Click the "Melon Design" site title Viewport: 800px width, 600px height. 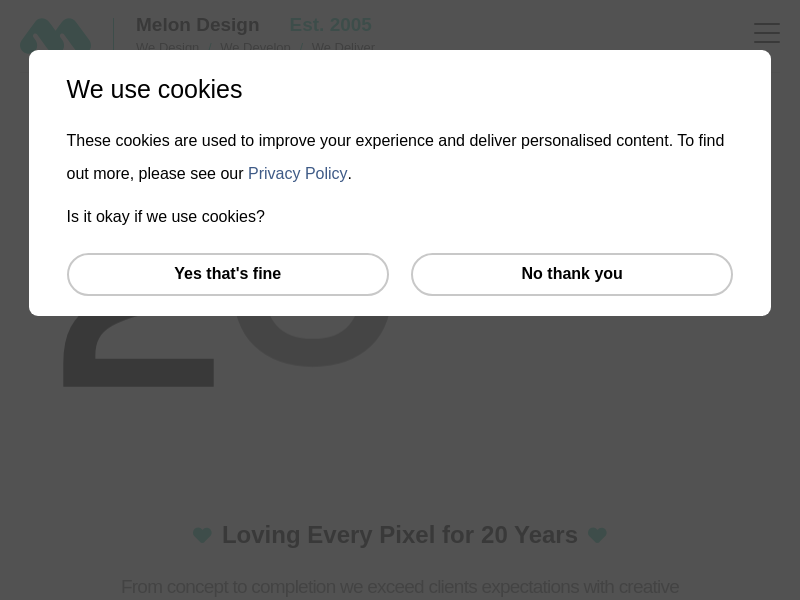tap(197, 25)
